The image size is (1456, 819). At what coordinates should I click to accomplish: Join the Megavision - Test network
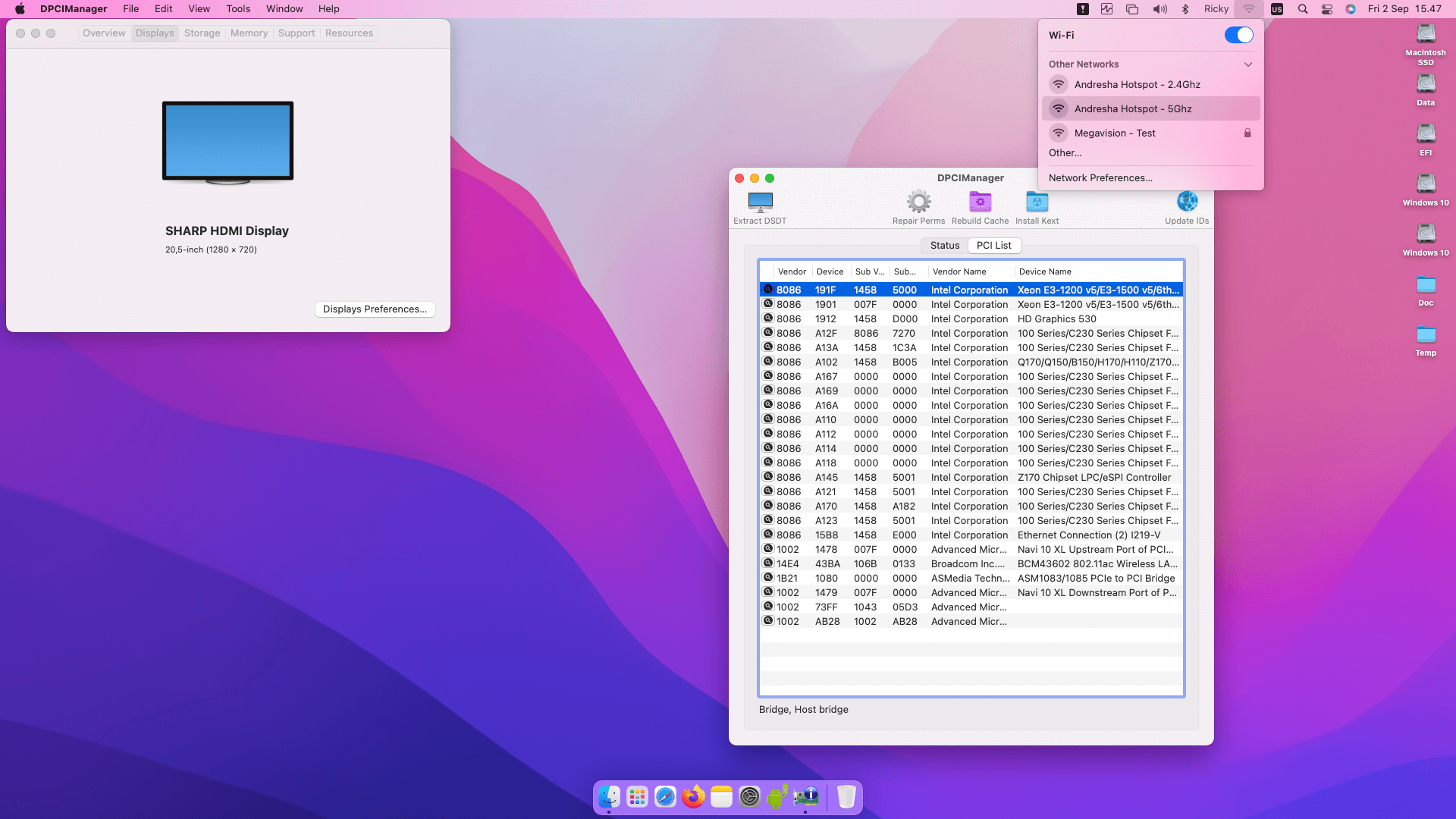[1114, 133]
